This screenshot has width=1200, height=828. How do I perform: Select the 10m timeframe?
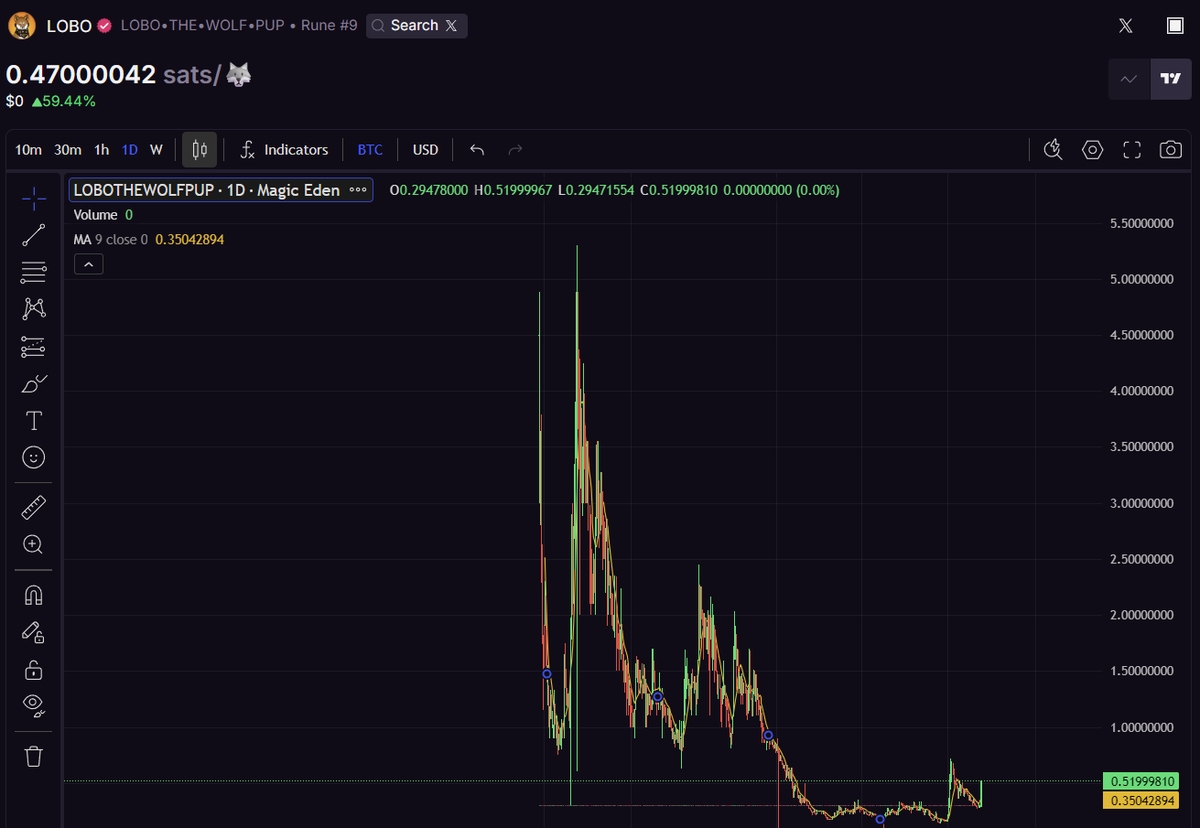point(29,150)
